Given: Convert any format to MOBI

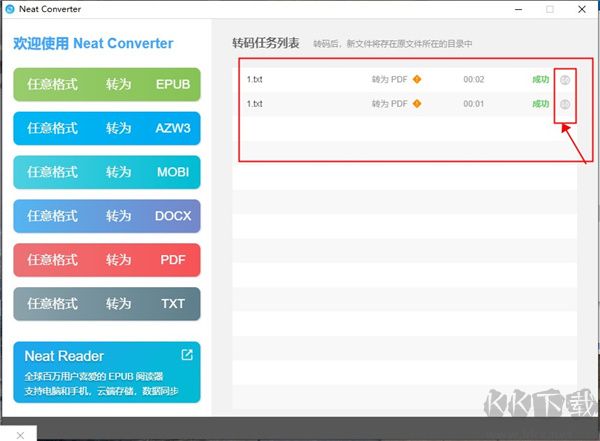Looking at the screenshot, I should coord(107,172).
